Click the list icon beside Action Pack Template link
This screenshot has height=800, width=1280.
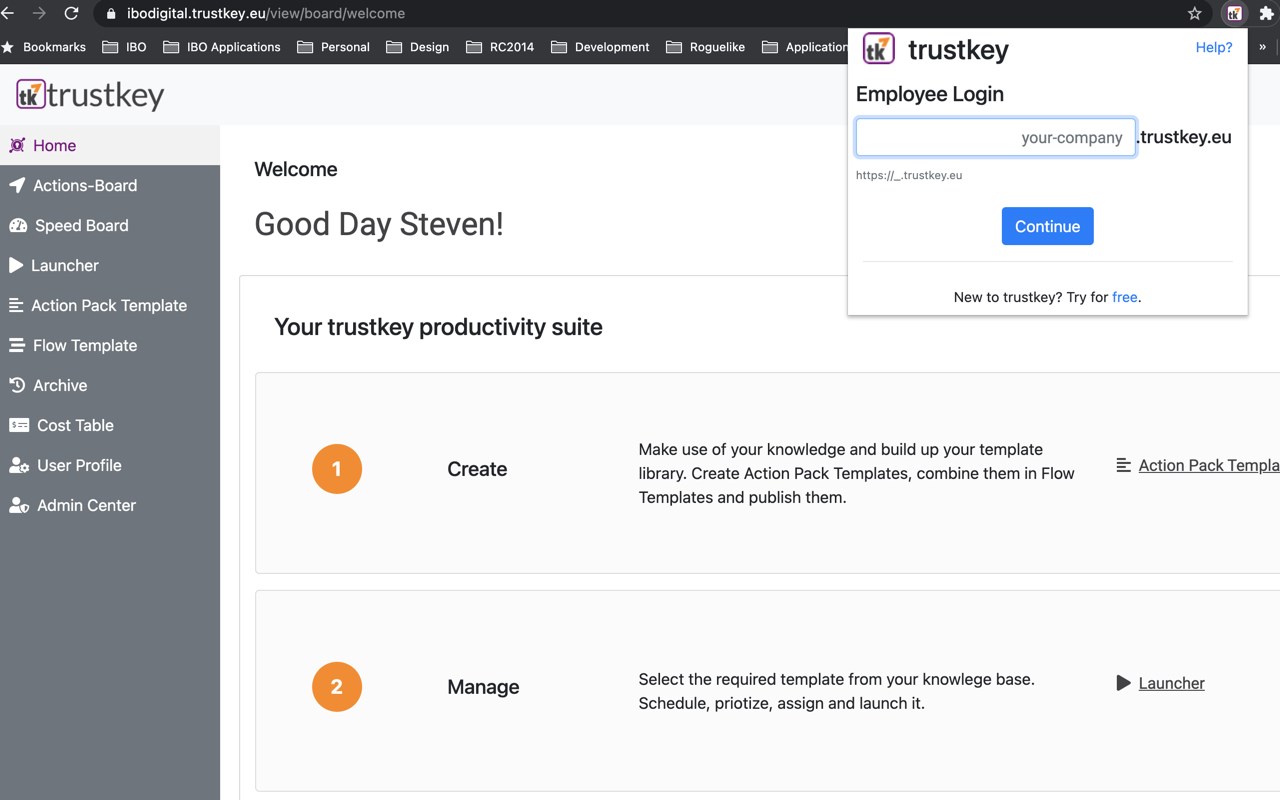(1124, 465)
